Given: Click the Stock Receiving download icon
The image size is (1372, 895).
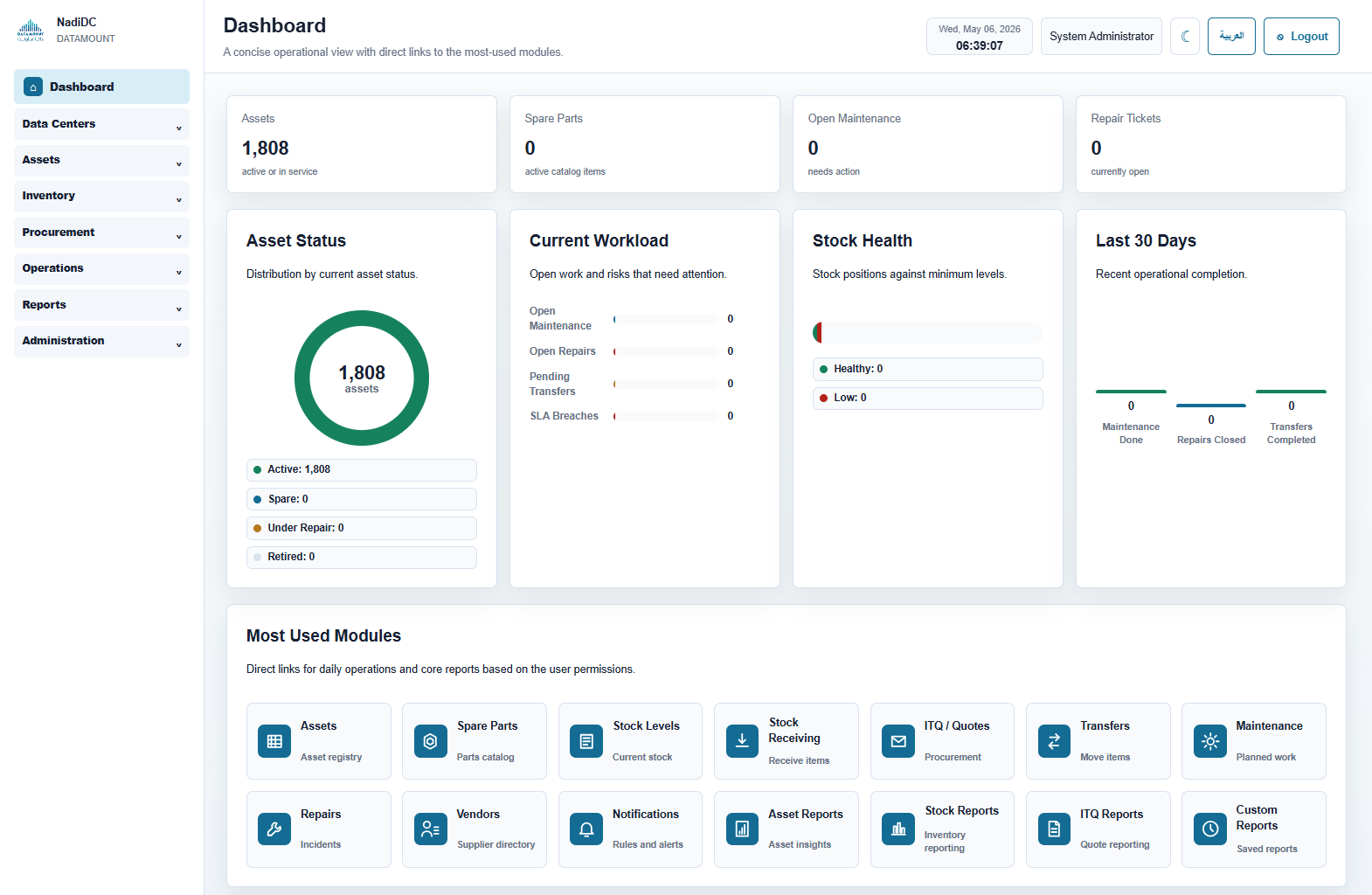Looking at the screenshot, I should [742, 741].
